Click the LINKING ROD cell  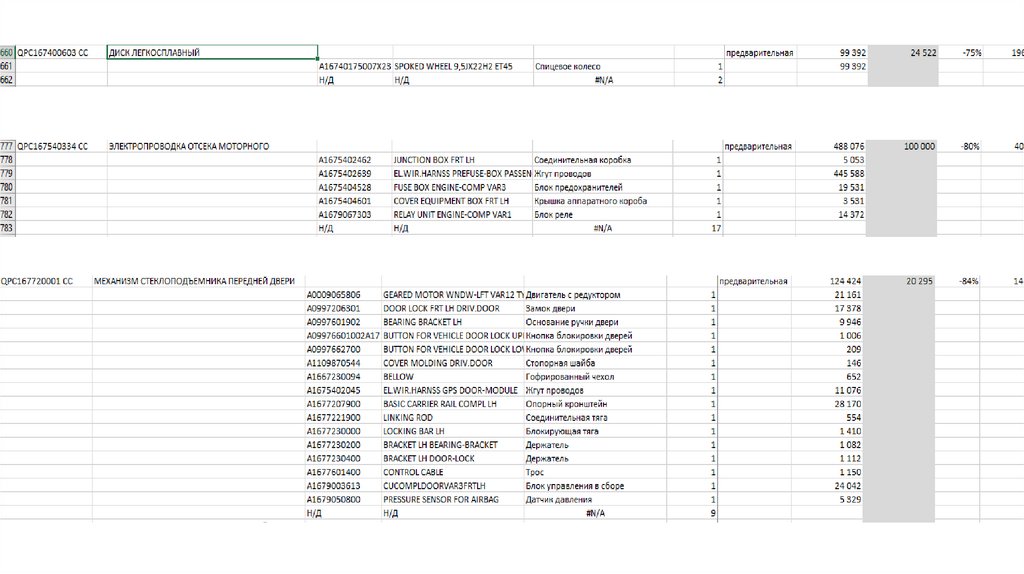453,417
